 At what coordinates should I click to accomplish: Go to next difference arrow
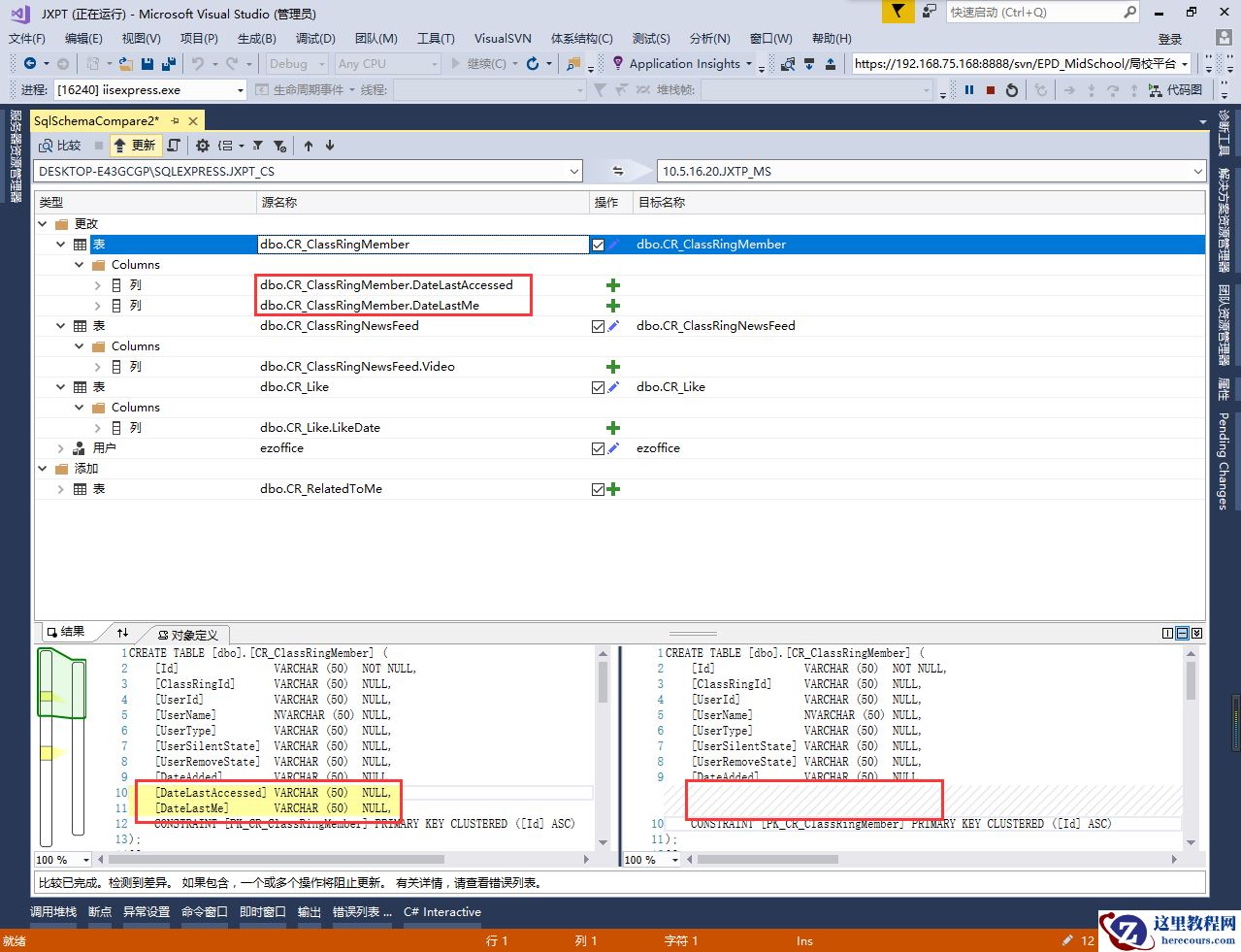[x=330, y=146]
